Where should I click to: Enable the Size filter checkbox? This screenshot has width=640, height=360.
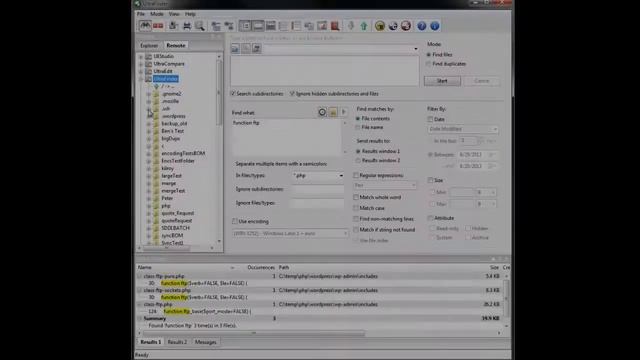[430, 180]
